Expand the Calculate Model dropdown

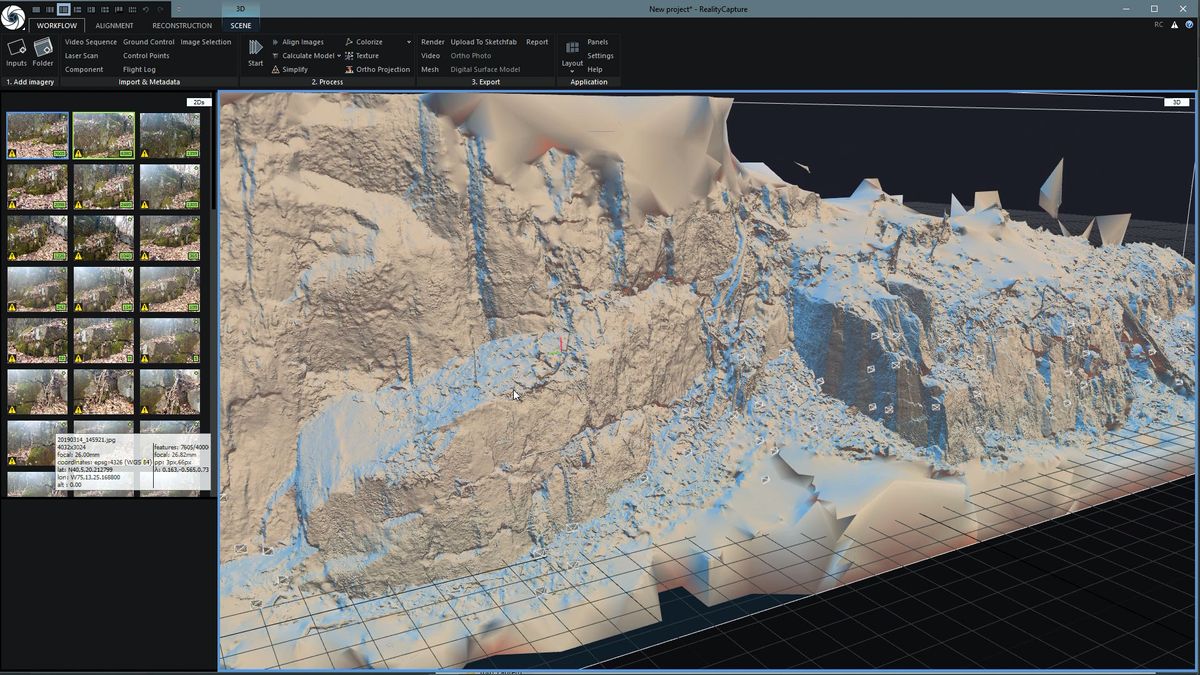pyautogui.click(x=340, y=55)
